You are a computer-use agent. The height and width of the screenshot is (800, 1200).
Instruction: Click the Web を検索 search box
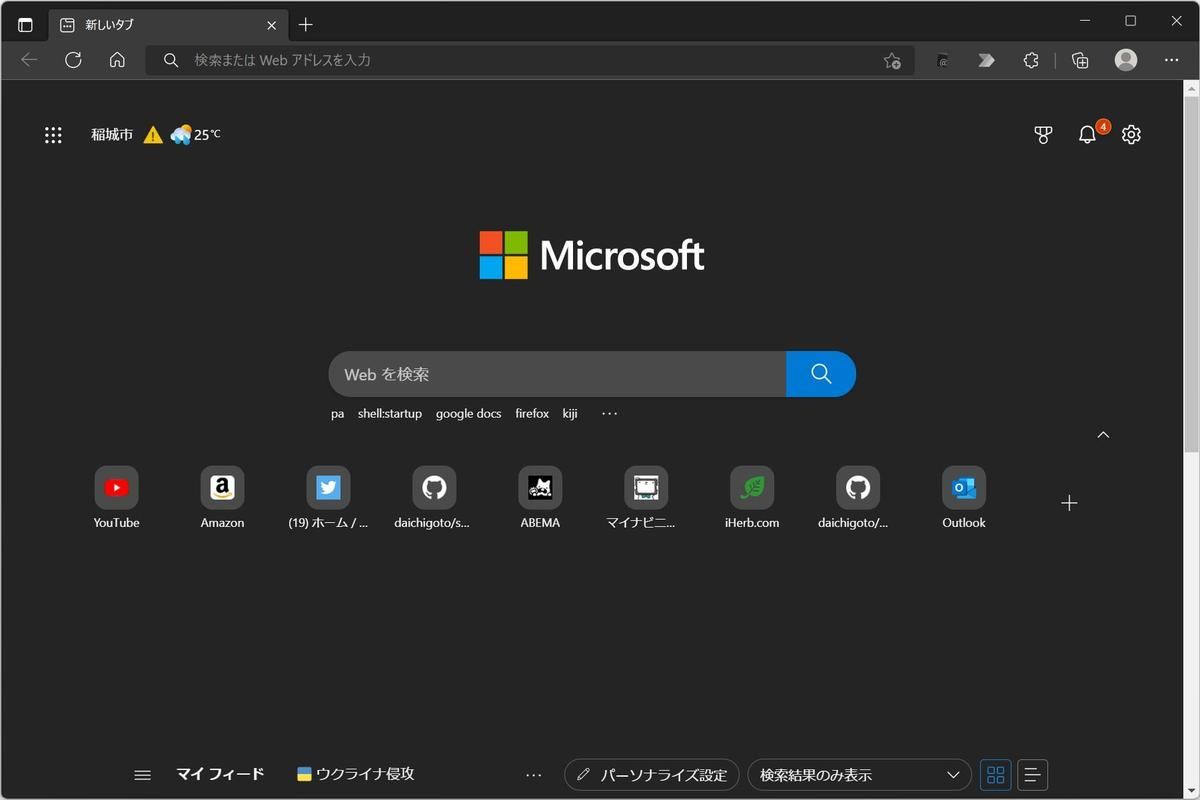(x=557, y=374)
